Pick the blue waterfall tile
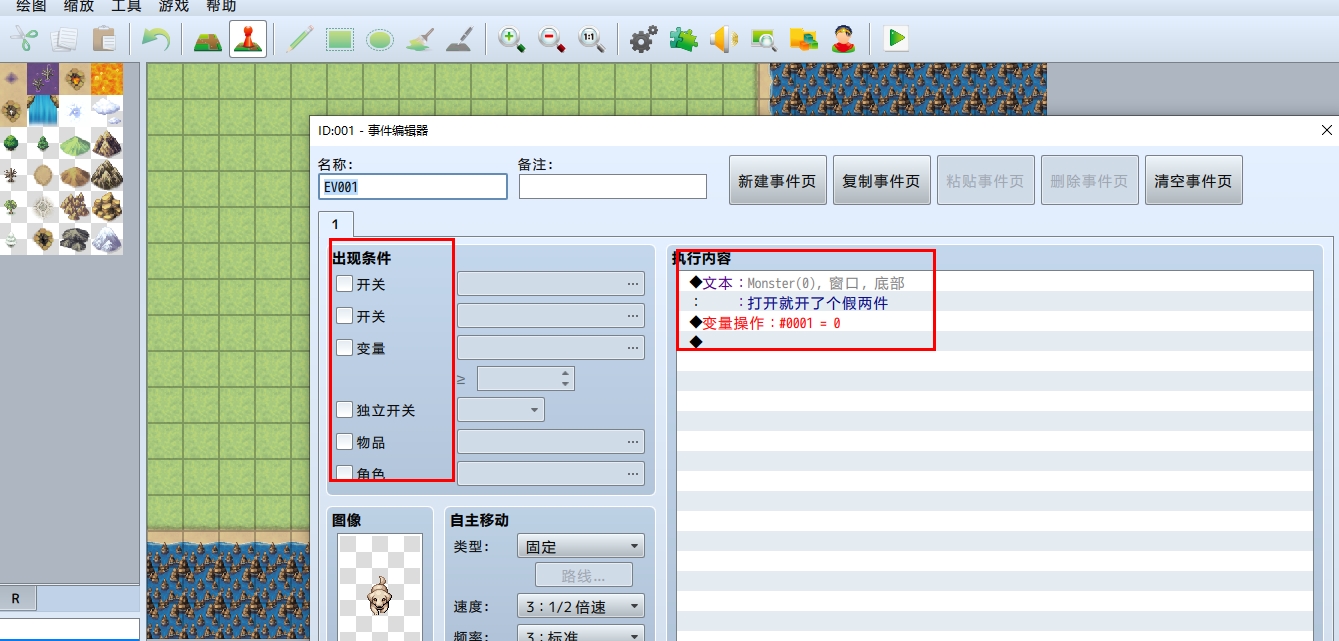The image size is (1339, 641). 43,110
